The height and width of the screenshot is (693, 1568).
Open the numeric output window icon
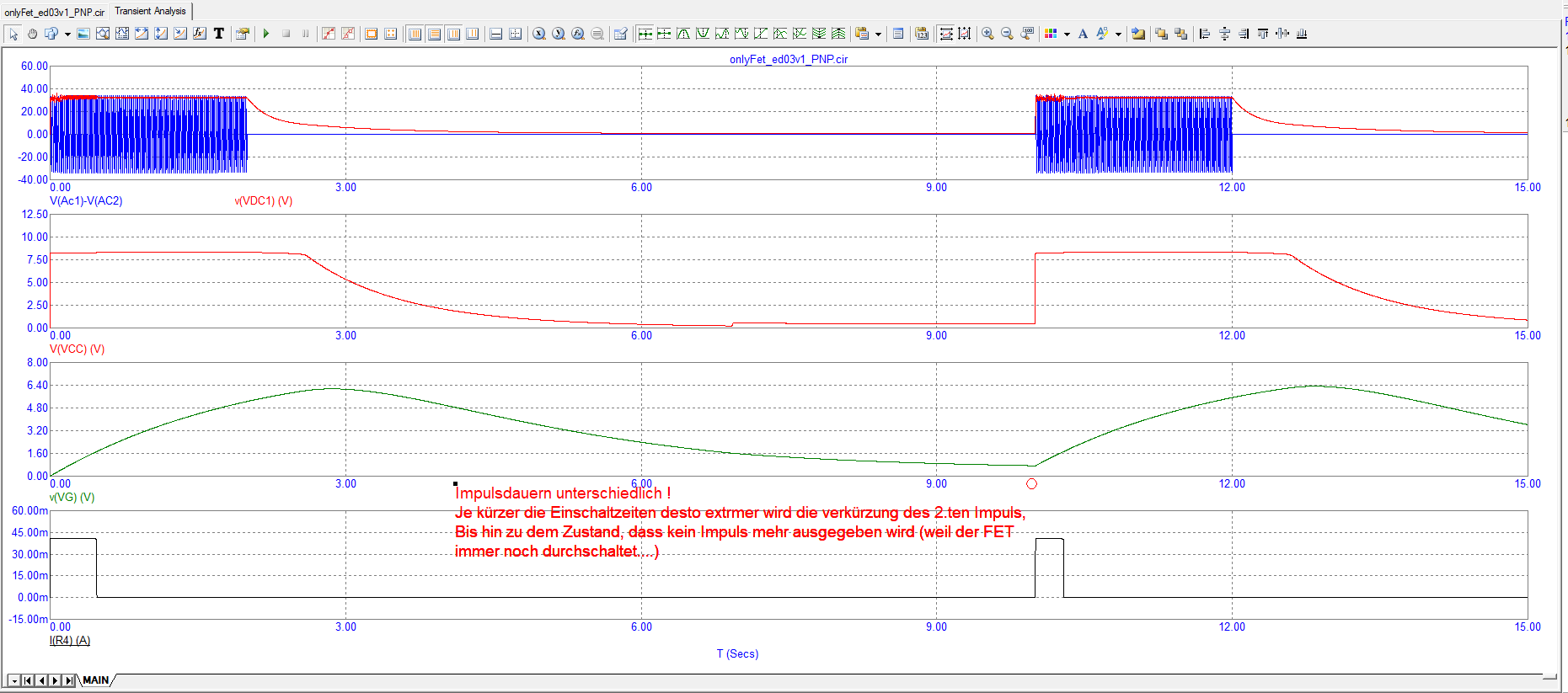tap(898, 34)
